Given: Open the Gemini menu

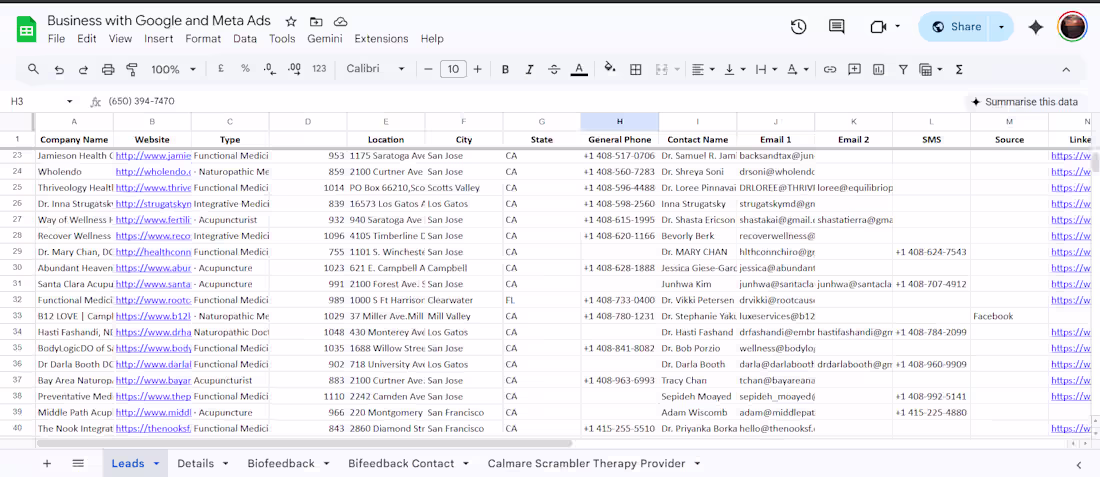Looking at the screenshot, I should click(325, 39).
